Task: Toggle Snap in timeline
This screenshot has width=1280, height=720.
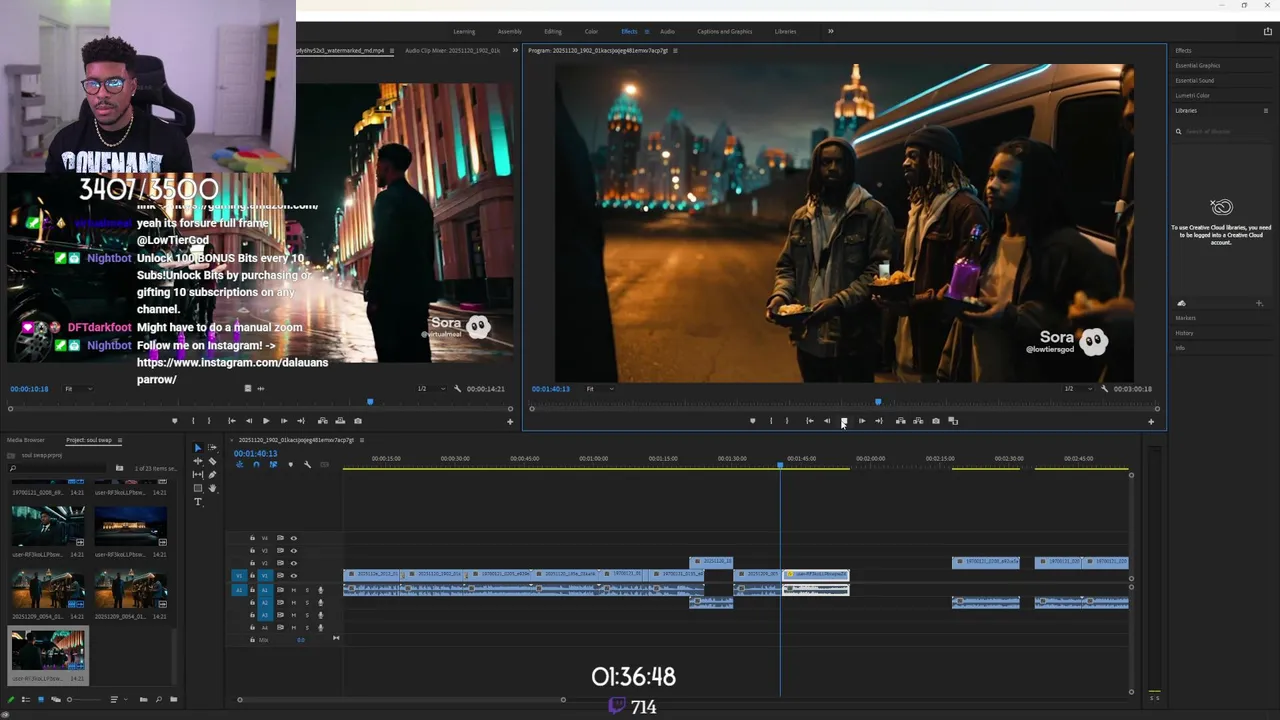Action: pyautogui.click(x=256, y=464)
